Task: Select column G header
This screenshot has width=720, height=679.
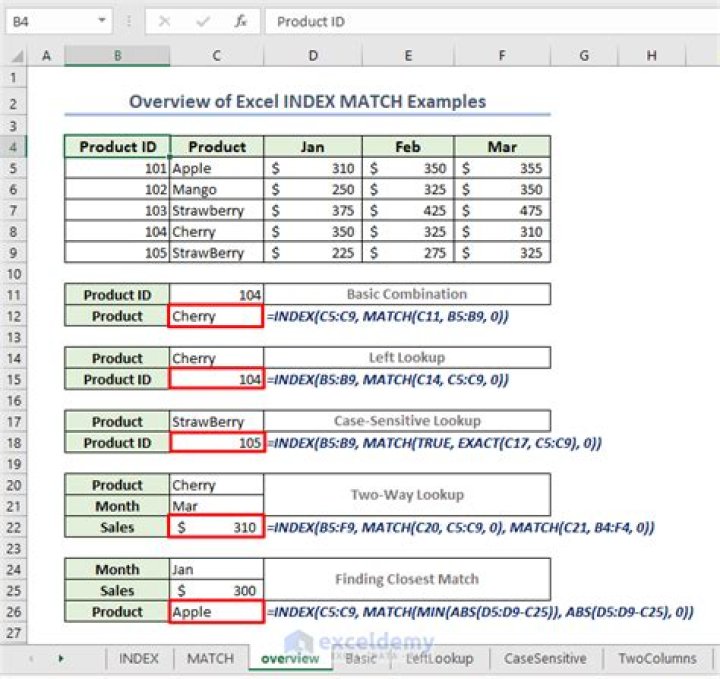Action: pyautogui.click(x=584, y=56)
